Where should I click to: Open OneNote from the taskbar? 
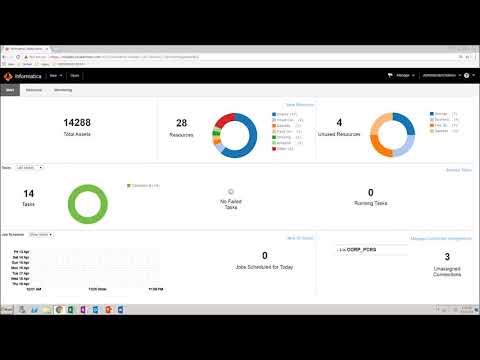click(83, 310)
